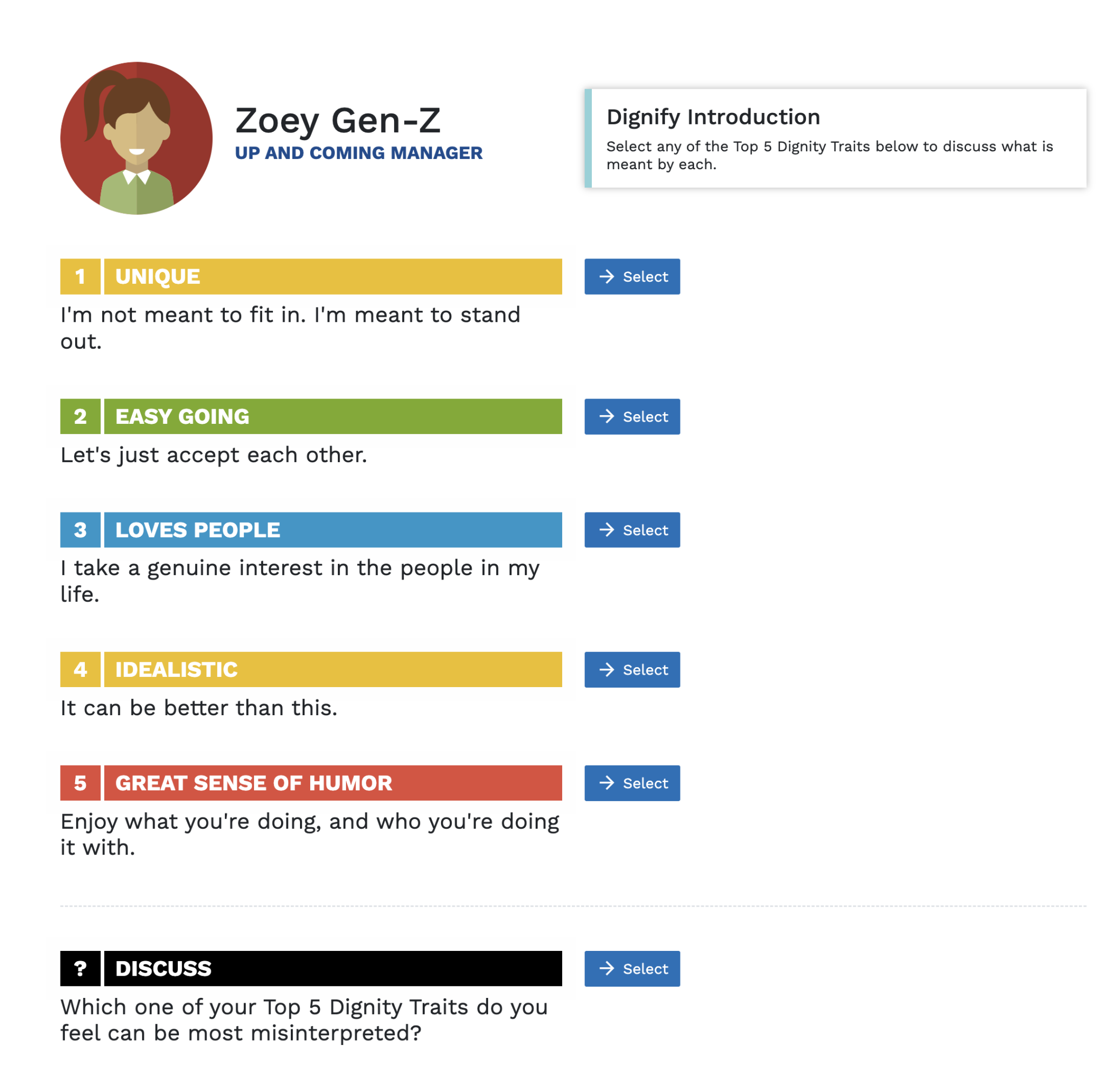The width and height of the screenshot is (1107, 1092).
Task: Click the red GREAT SENSE OF HUMOR banner
Action: click(x=332, y=783)
